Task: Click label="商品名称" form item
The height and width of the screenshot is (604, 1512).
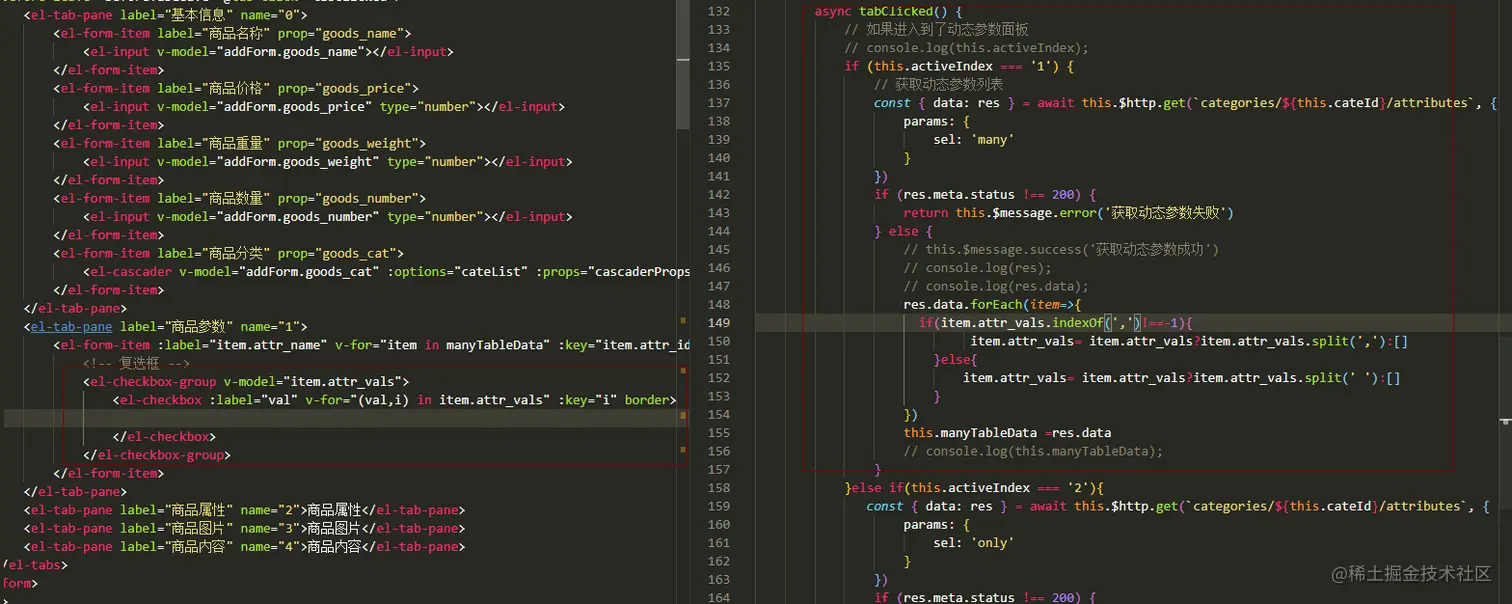Action: tap(230, 33)
